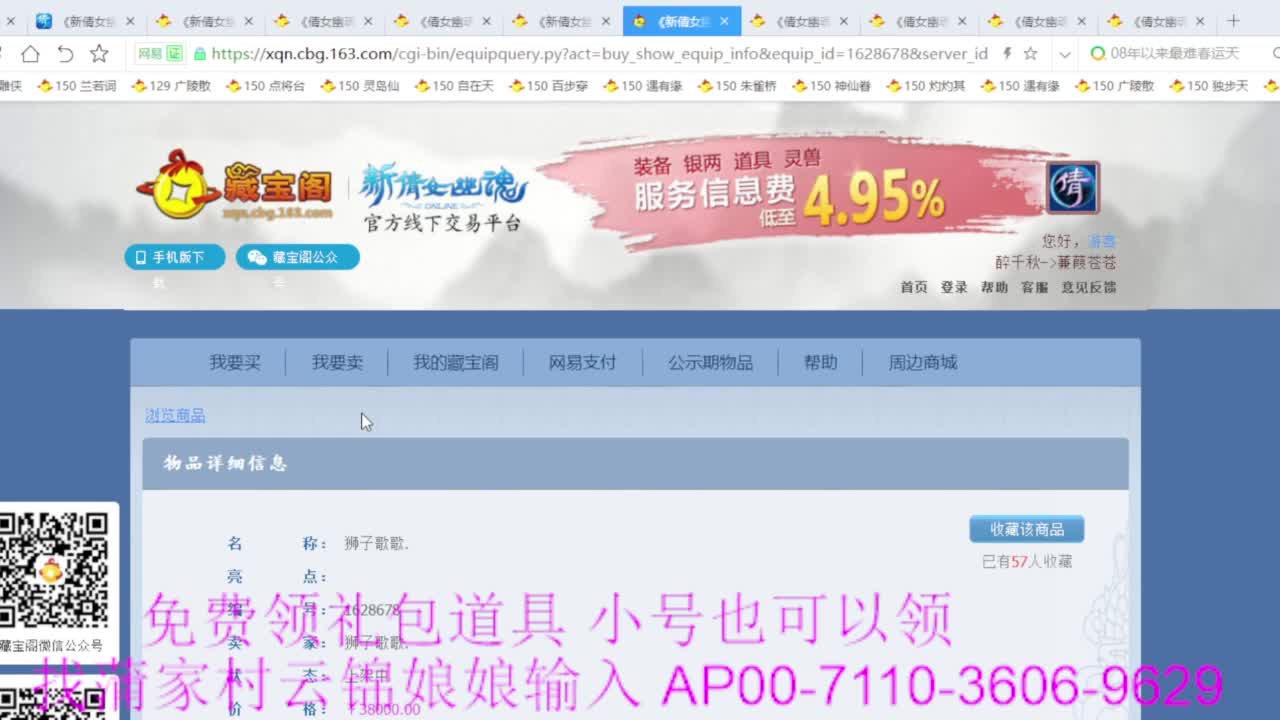
Task: Click the HTTPS padlock icon
Action: [x=200, y=56]
